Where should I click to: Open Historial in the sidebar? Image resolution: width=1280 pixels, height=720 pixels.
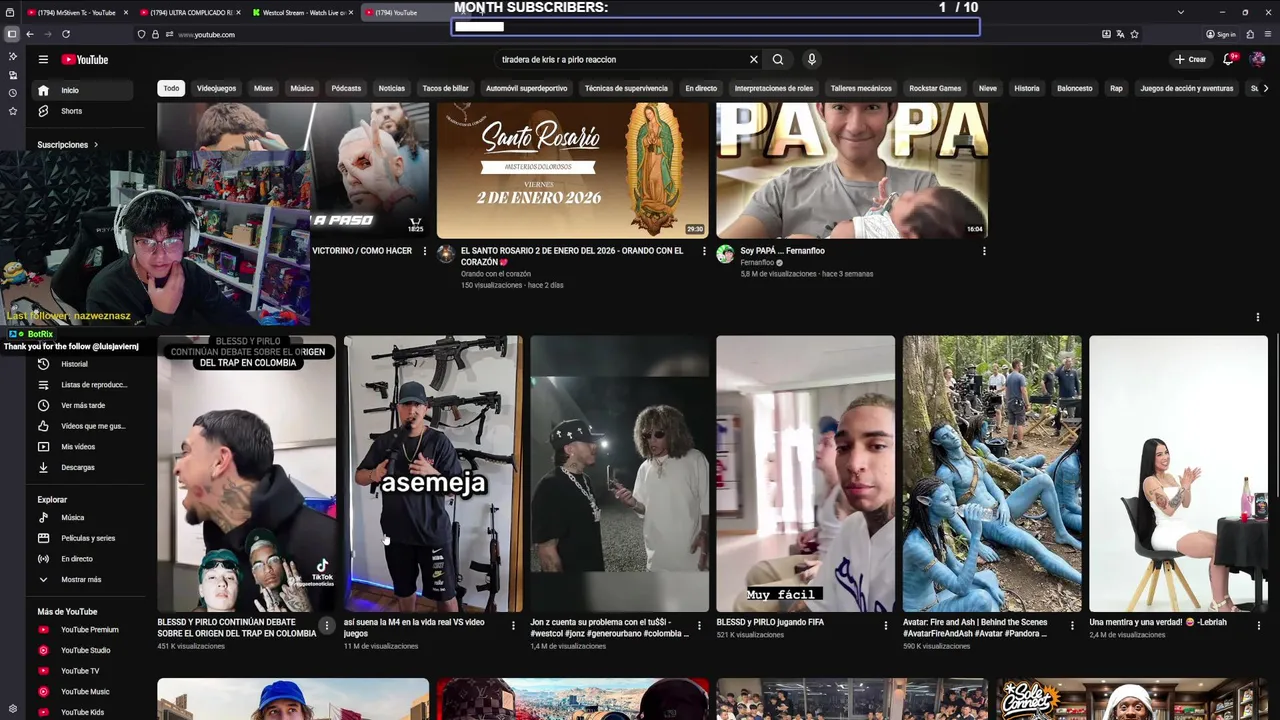coord(84,364)
